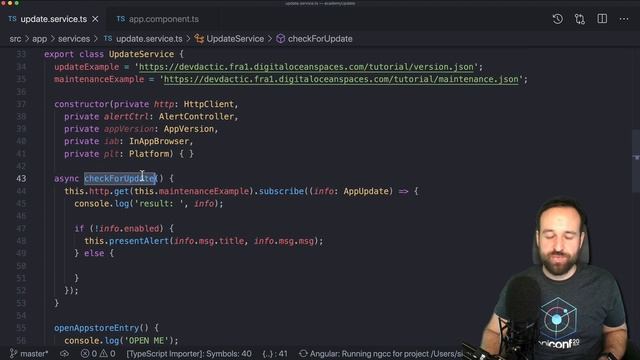640x360 pixels.
Task: Click the TS file icon on update.service.ts tab
Action: click(13, 19)
